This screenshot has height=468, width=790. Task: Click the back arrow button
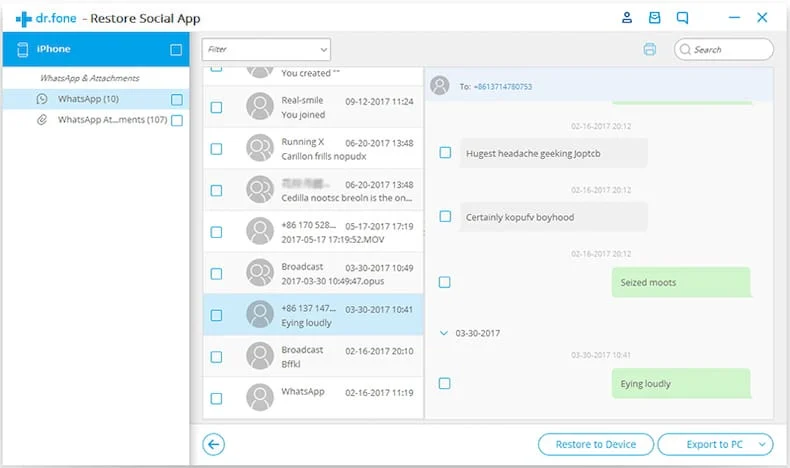(x=213, y=444)
